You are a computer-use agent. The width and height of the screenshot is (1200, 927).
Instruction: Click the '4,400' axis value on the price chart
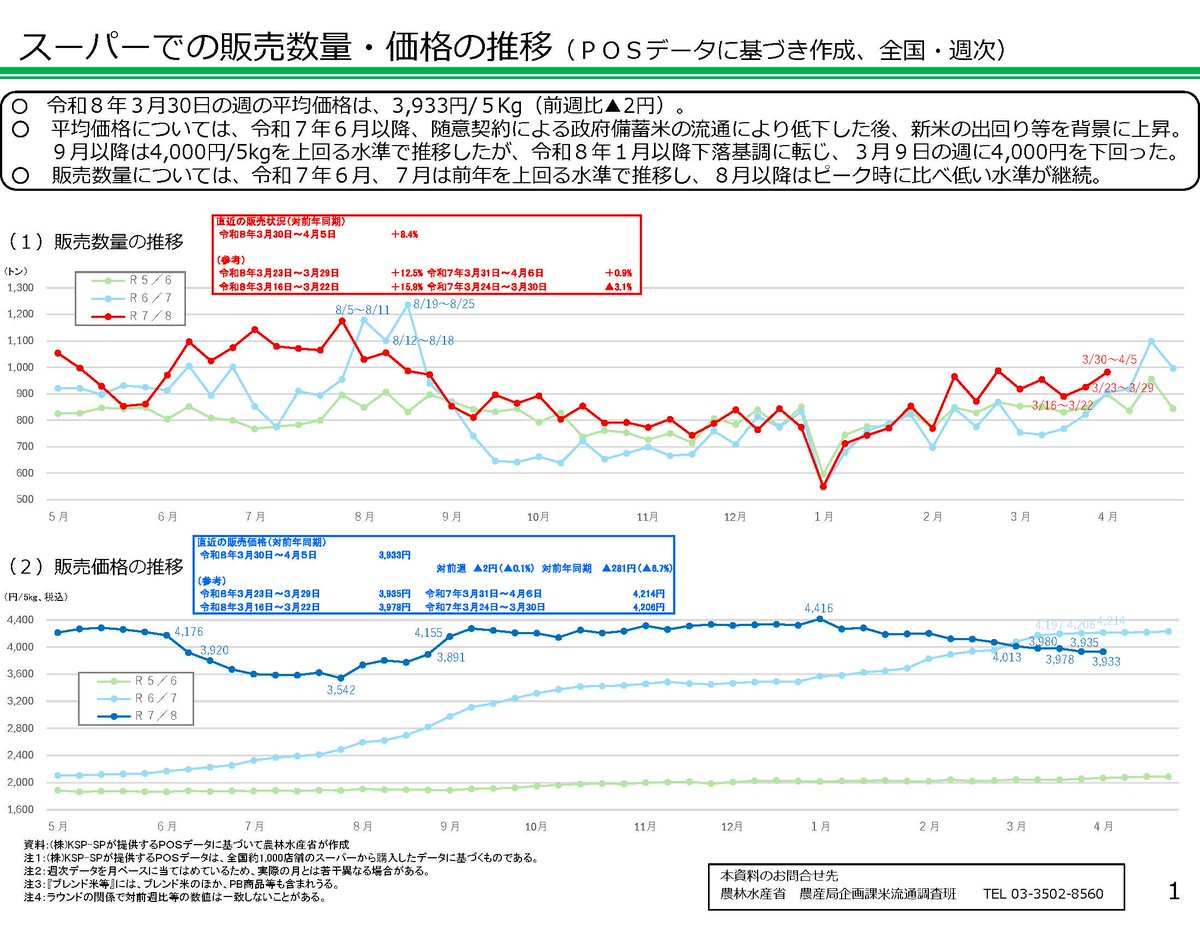tap(20, 620)
